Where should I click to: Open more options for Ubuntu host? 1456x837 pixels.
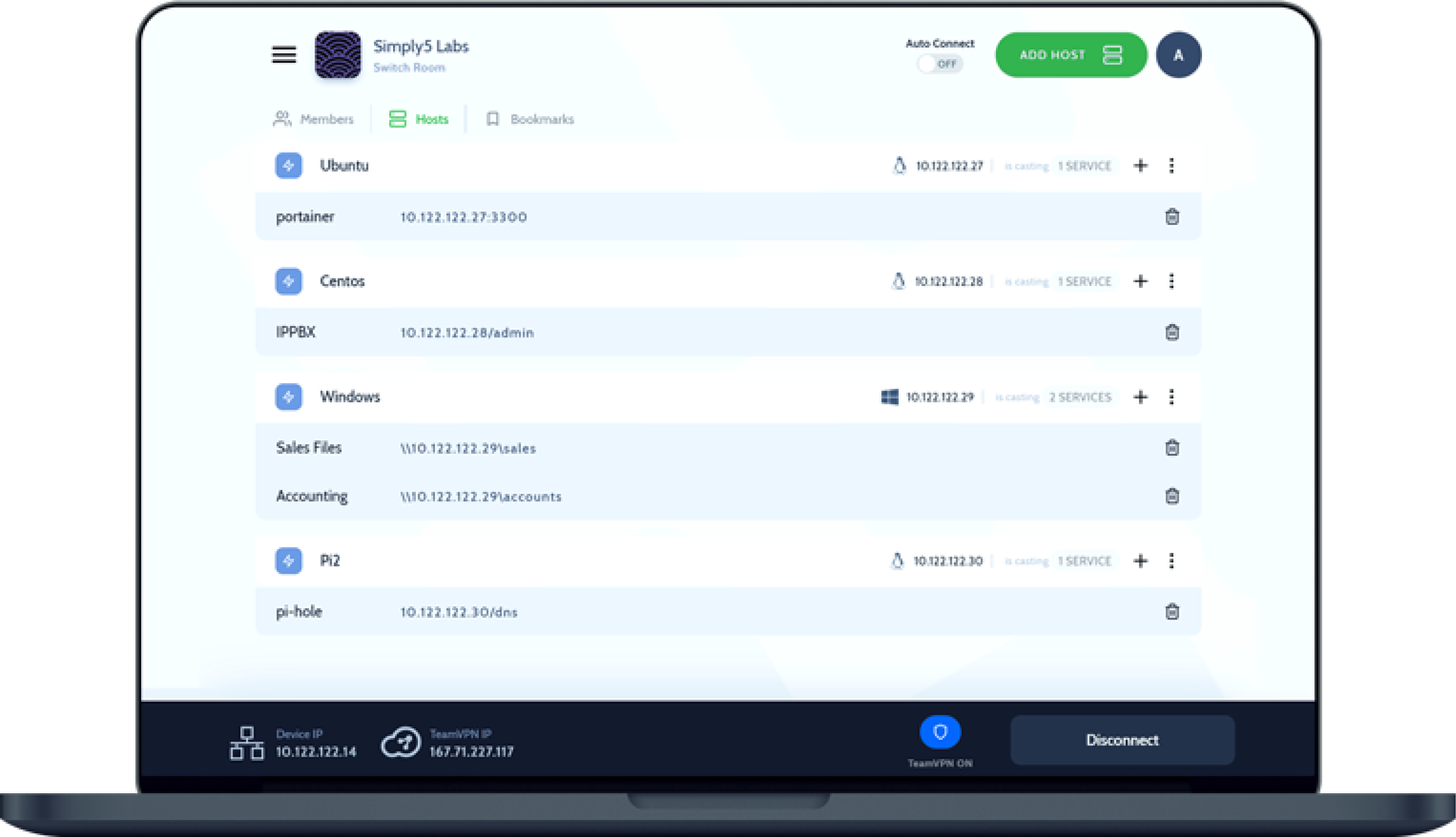coord(1171,166)
